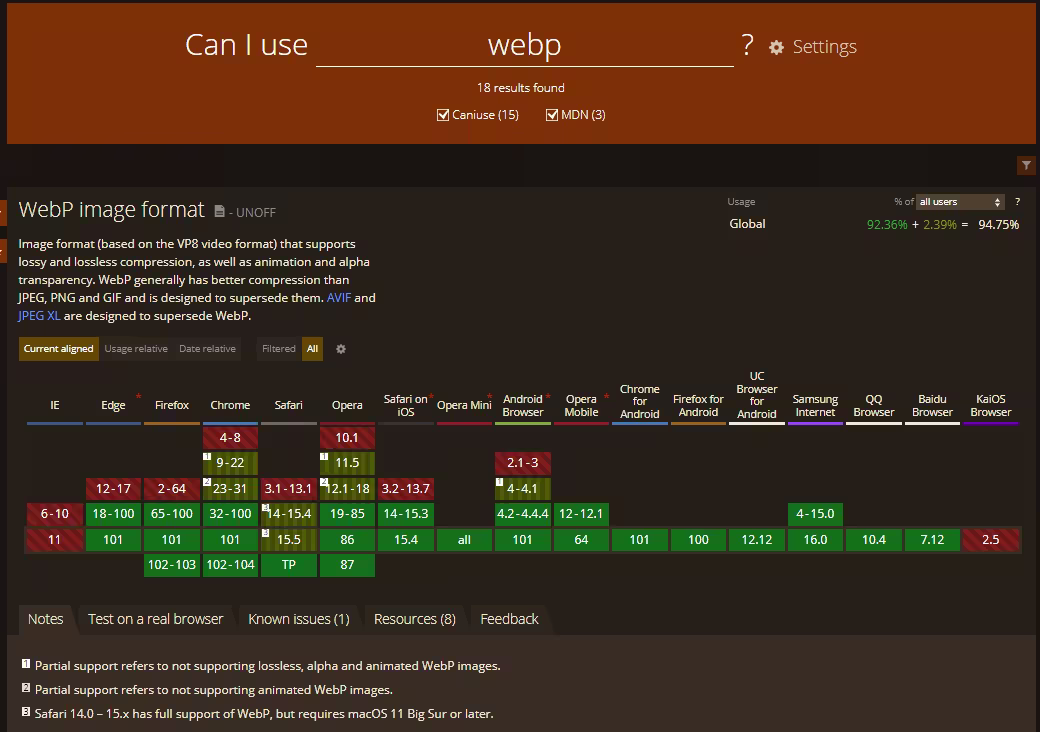This screenshot has height=732, width=1040.
Task: Open Settings gear icon in header
Action: [x=776, y=47]
